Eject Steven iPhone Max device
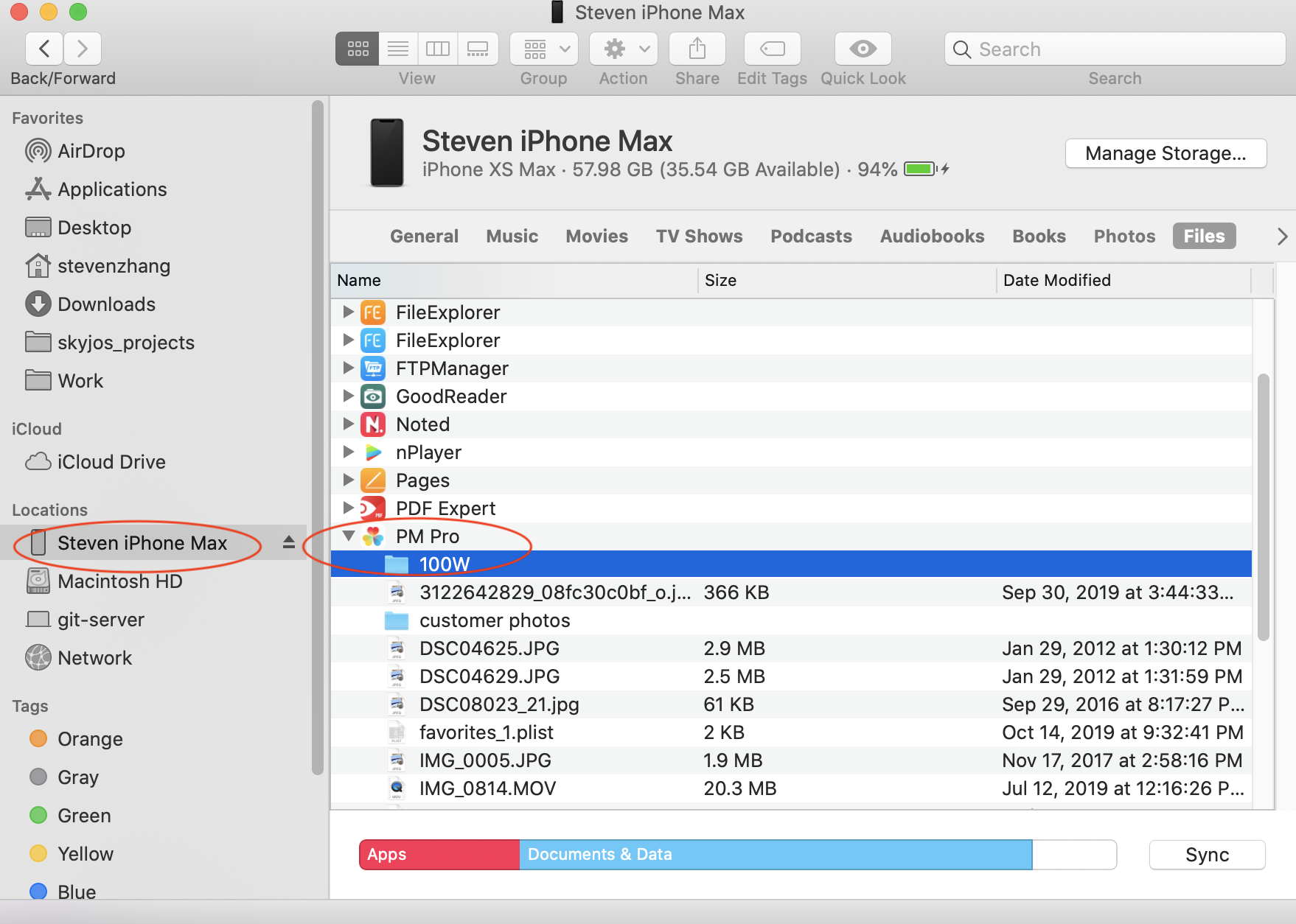 289,542
